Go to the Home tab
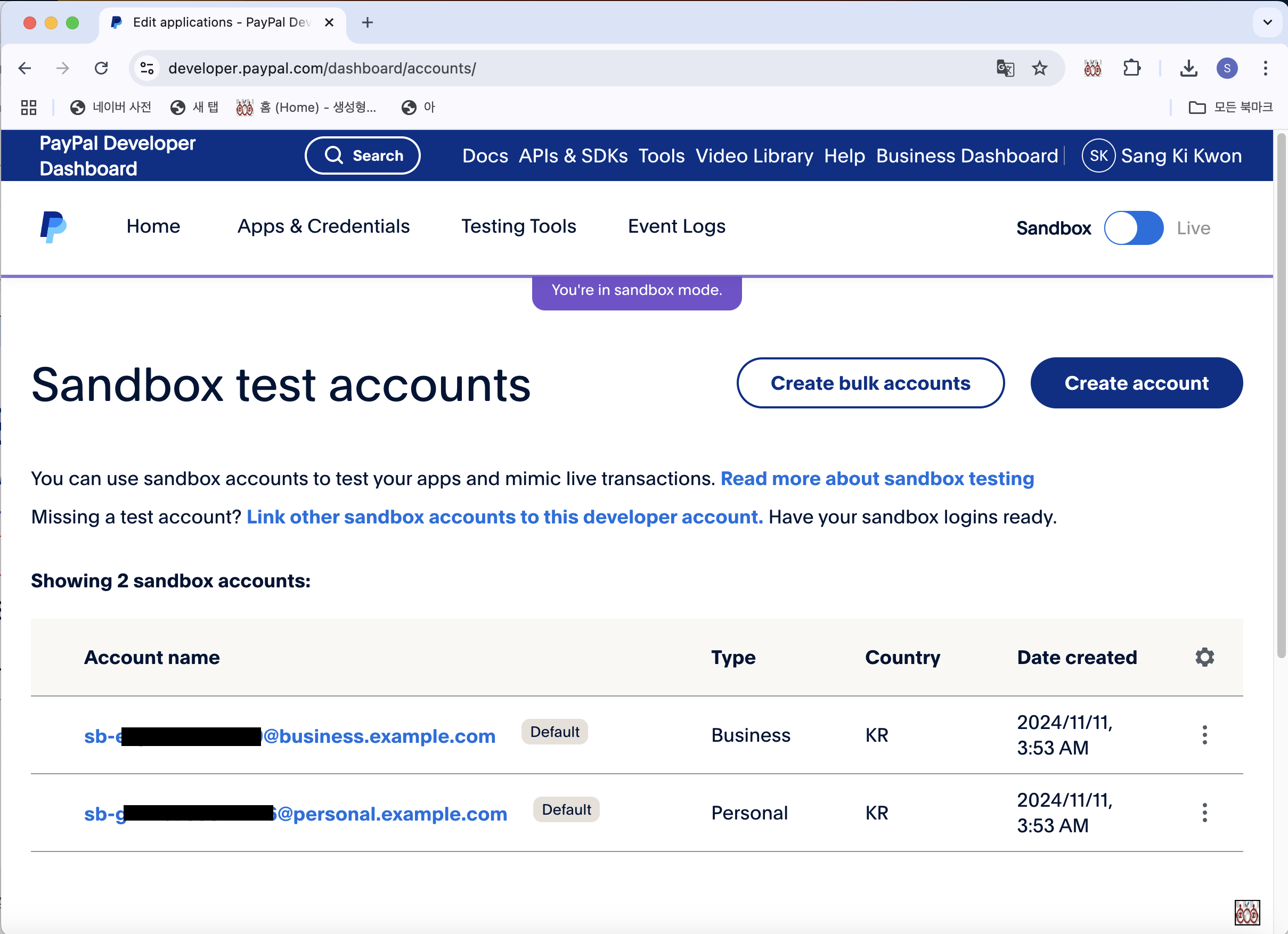 pyautogui.click(x=153, y=226)
